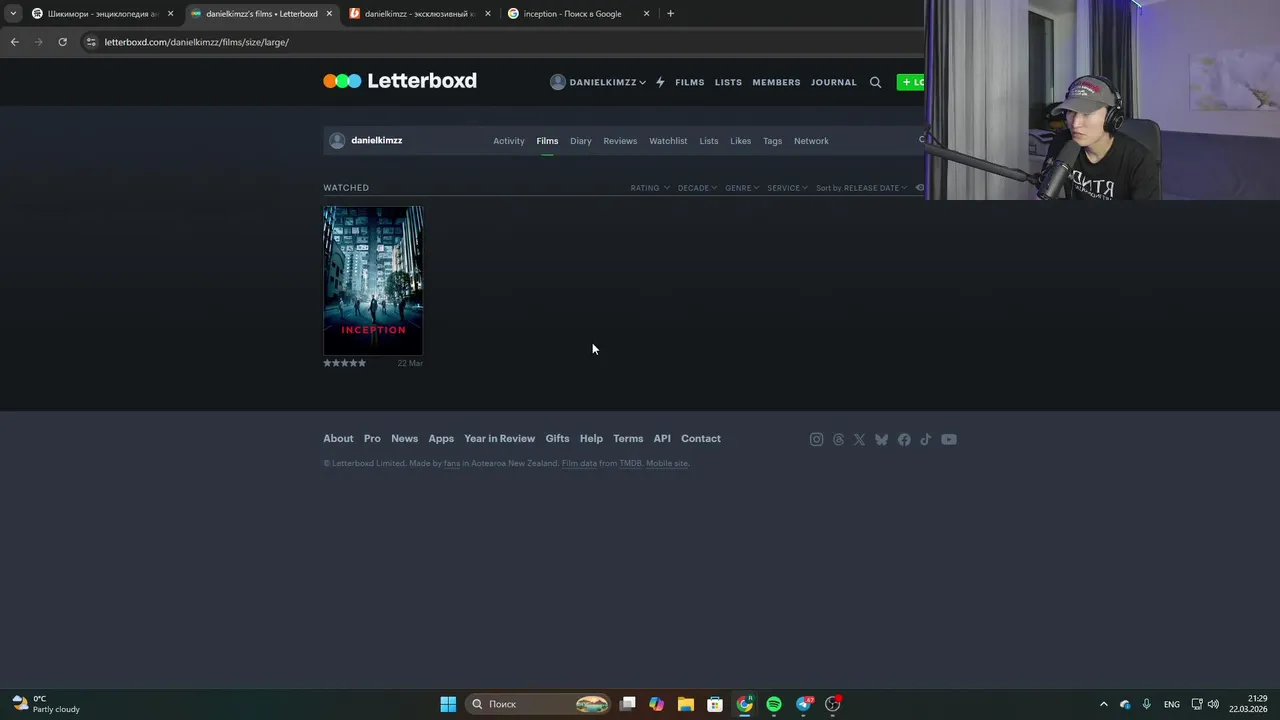The image size is (1280, 720).
Task: Open the Year in Review footer link
Action: (x=499, y=439)
